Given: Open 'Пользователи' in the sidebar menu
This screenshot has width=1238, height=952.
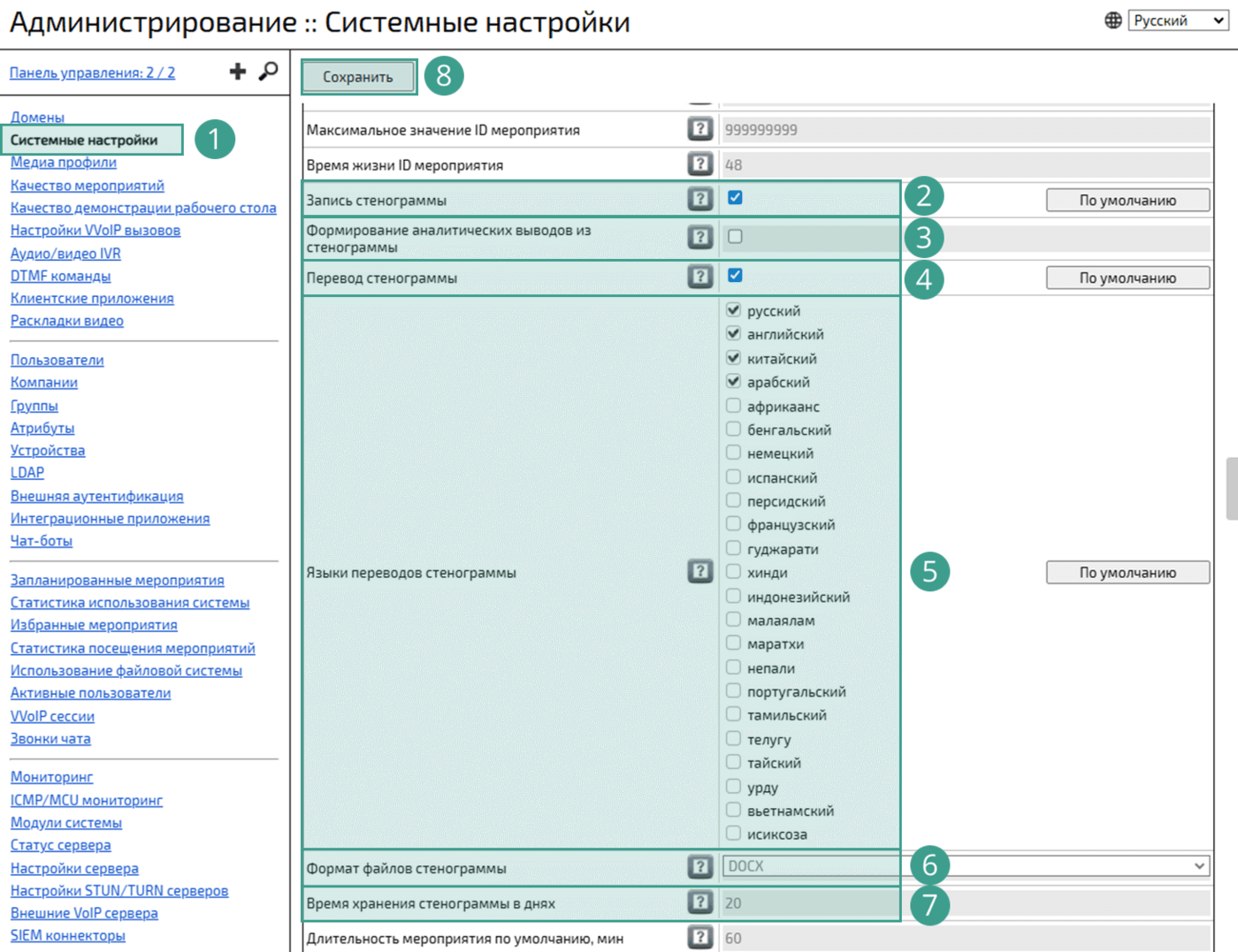Looking at the screenshot, I should (57, 360).
